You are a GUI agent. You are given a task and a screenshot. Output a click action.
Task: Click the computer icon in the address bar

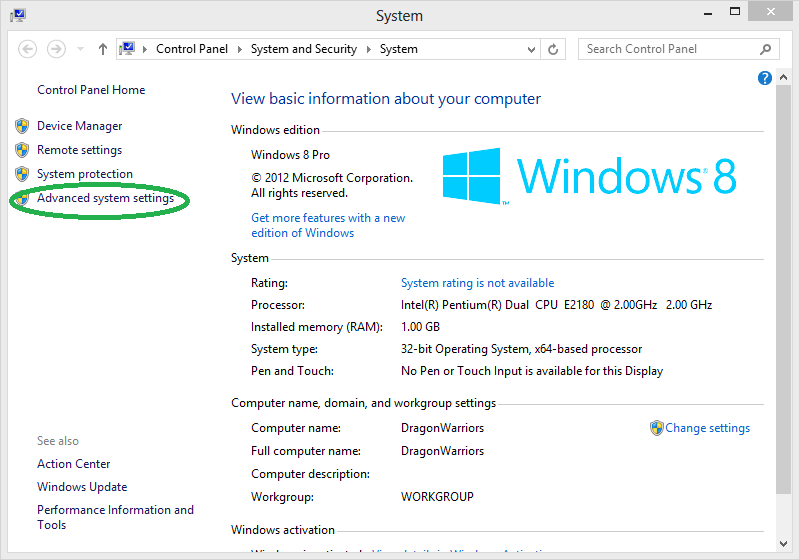(x=127, y=49)
